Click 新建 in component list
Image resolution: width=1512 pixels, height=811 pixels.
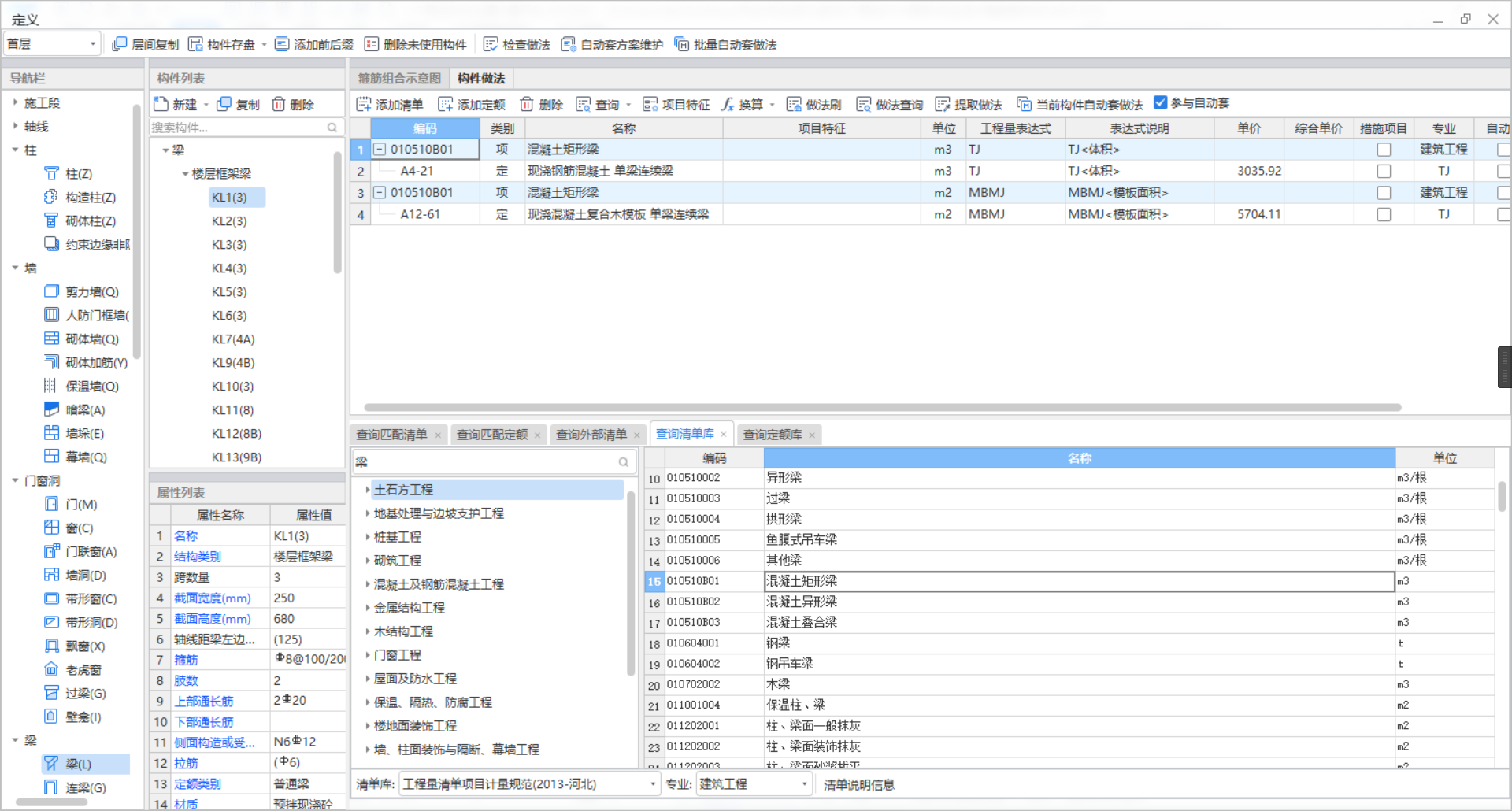click(x=176, y=104)
